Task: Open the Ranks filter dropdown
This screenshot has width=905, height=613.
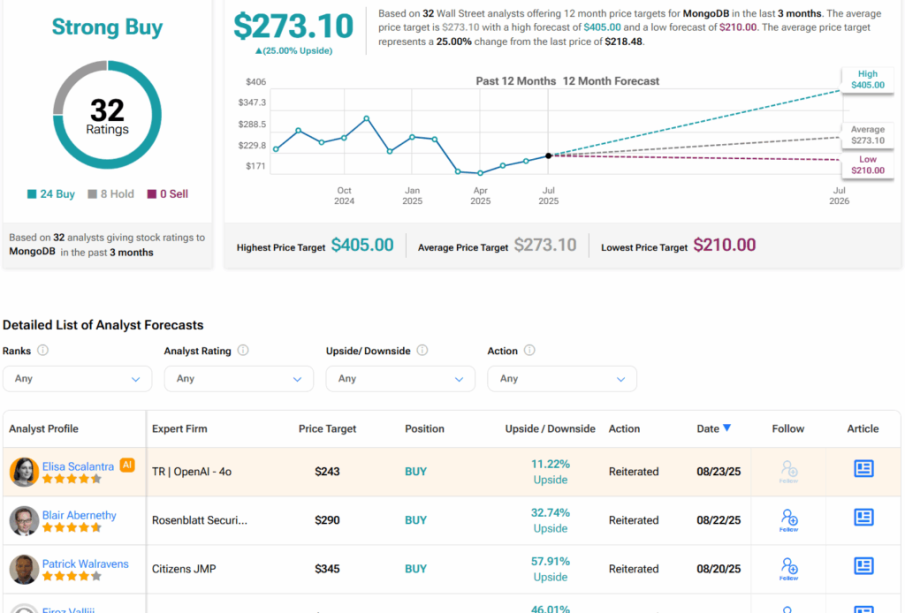Action: pyautogui.click(x=77, y=379)
